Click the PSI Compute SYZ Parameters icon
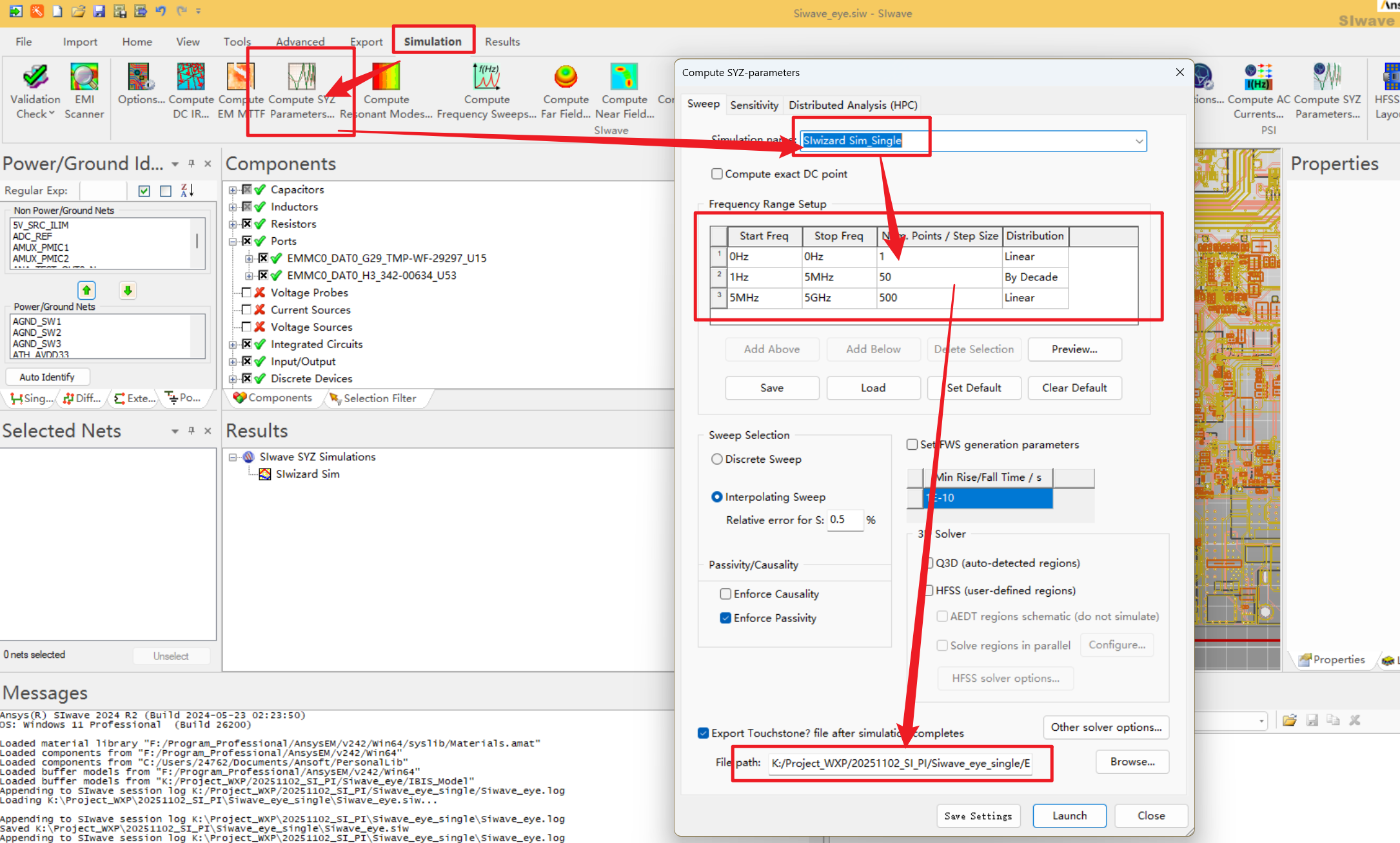 1327,77
